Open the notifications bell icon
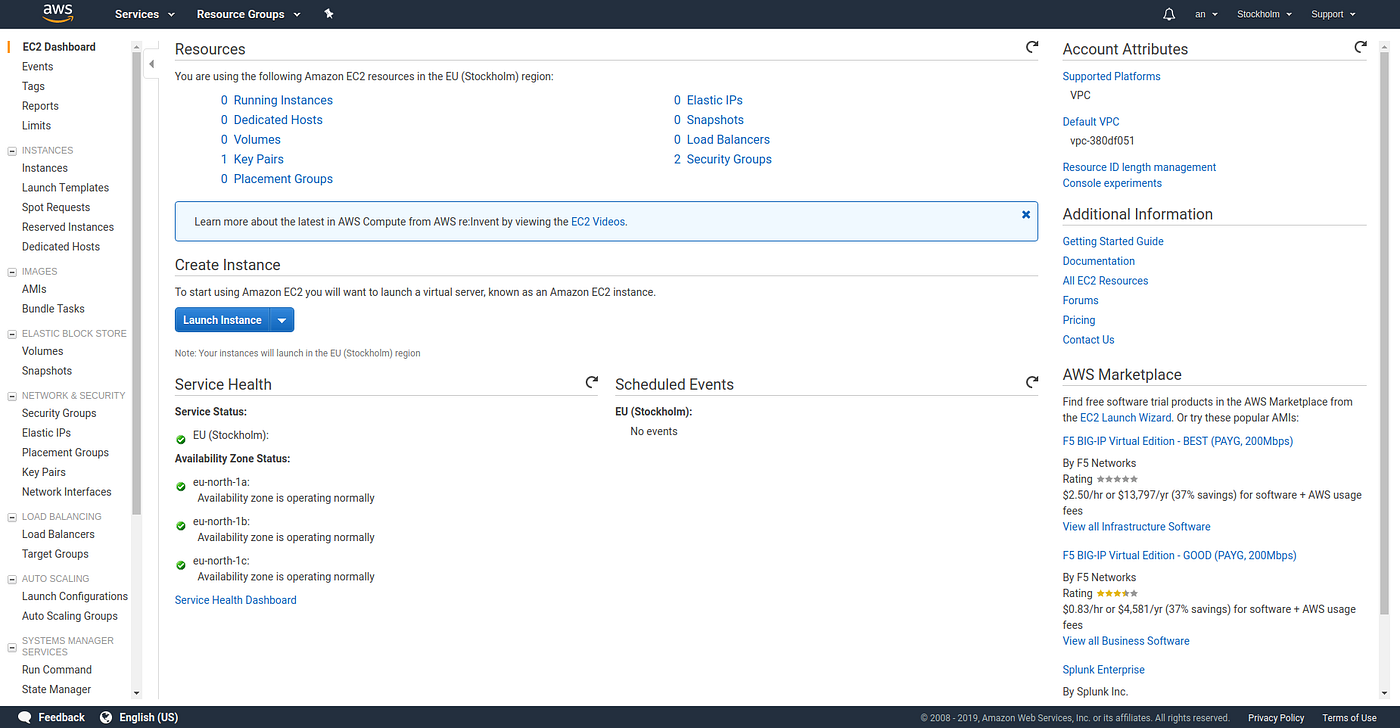The height and width of the screenshot is (728, 1400). 1169,14
